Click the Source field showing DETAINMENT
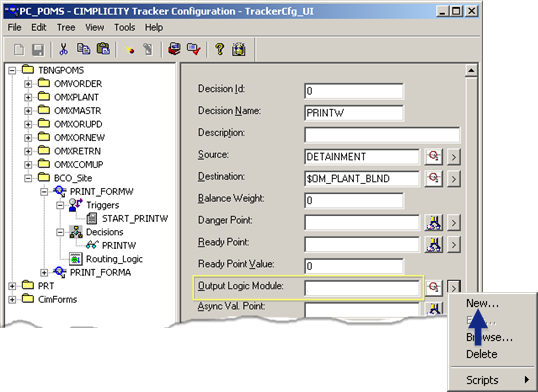Viewport: 538px width, 392px height. [x=362, y=157]
